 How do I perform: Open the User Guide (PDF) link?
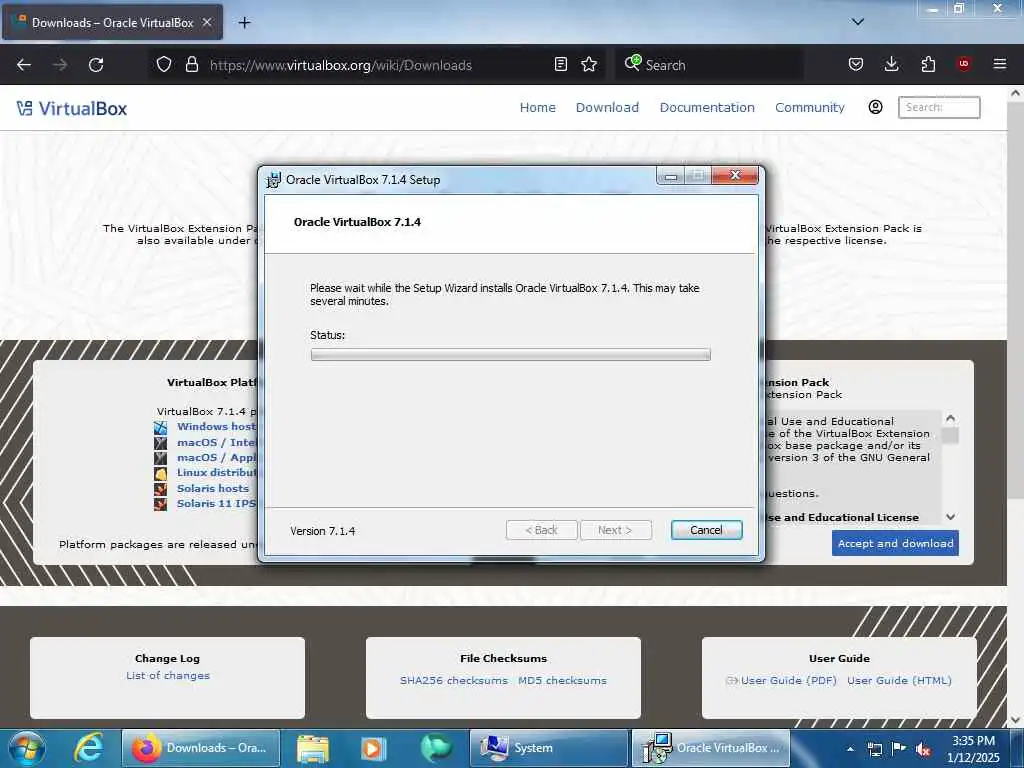788,680
